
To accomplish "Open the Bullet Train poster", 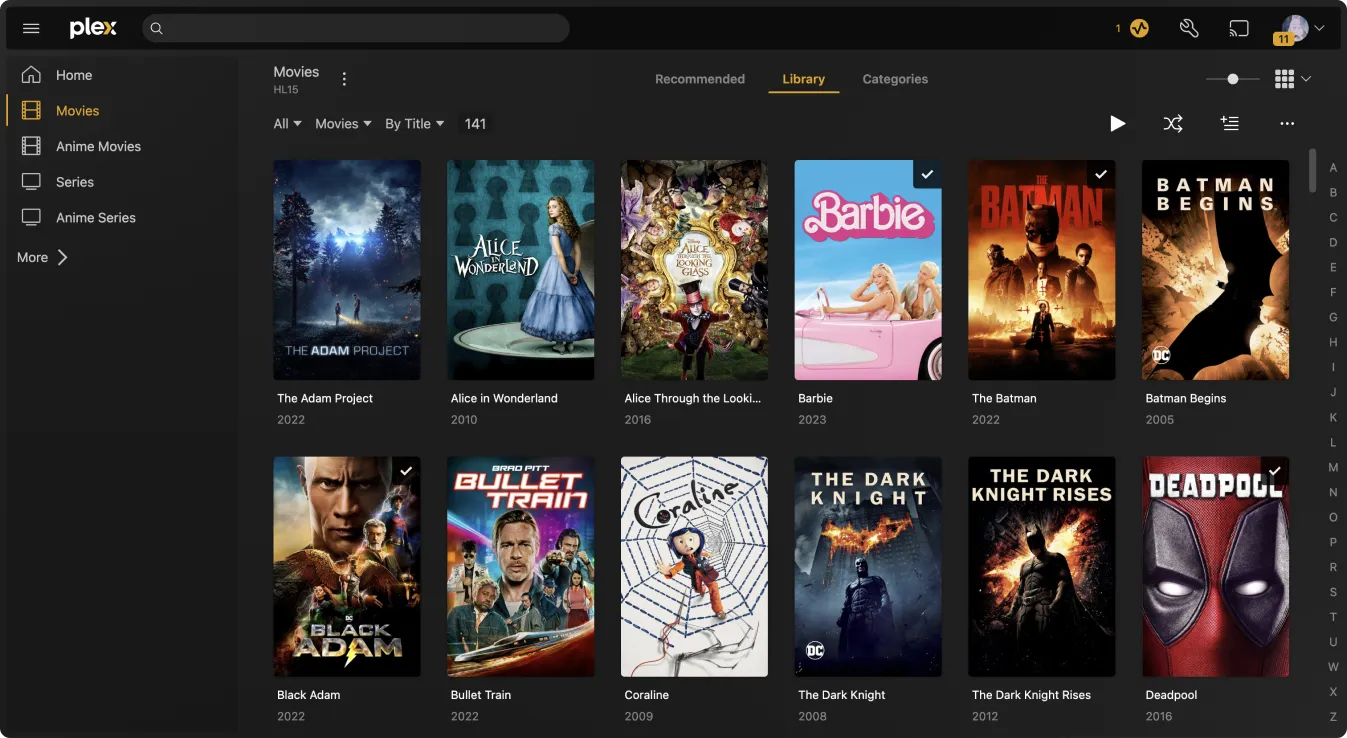I will click(x=521, y=567).
